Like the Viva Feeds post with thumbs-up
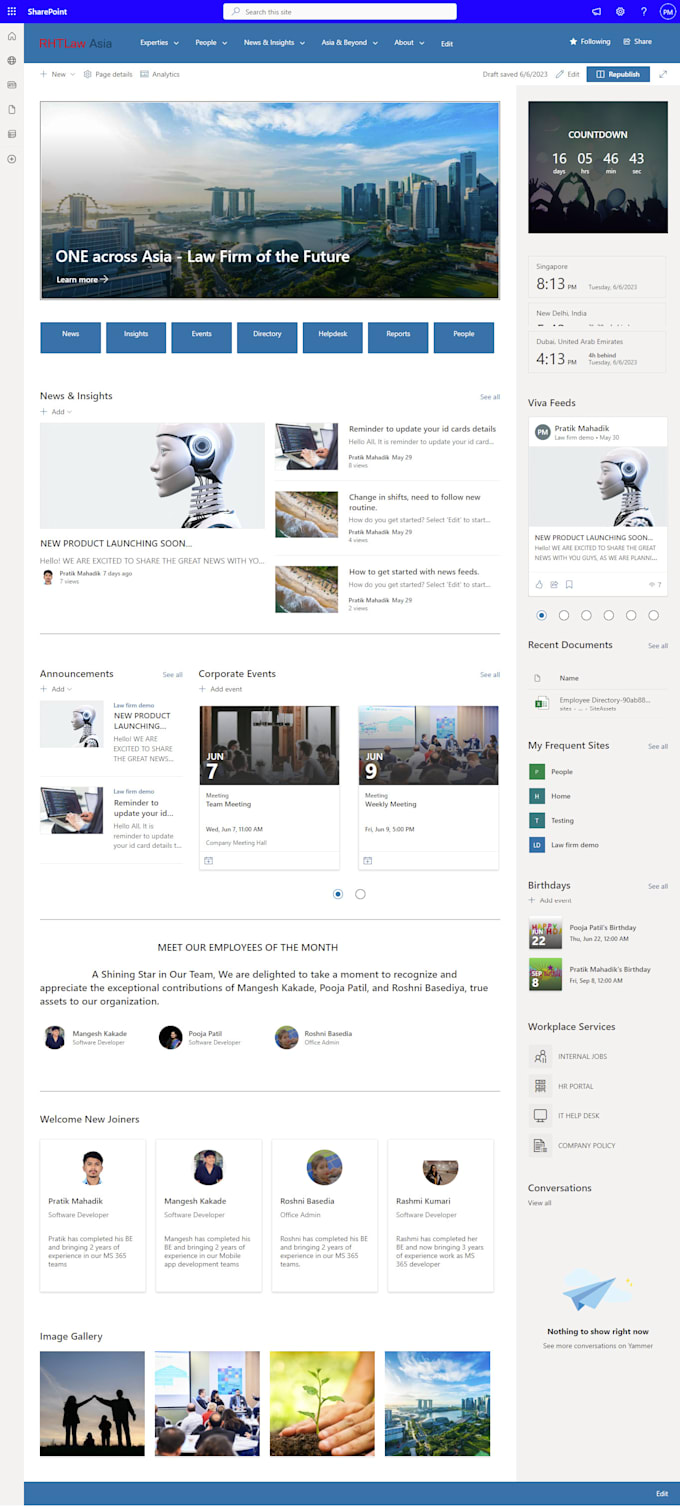This screenshot has width=680, height=1509. (x=539, y=584)
